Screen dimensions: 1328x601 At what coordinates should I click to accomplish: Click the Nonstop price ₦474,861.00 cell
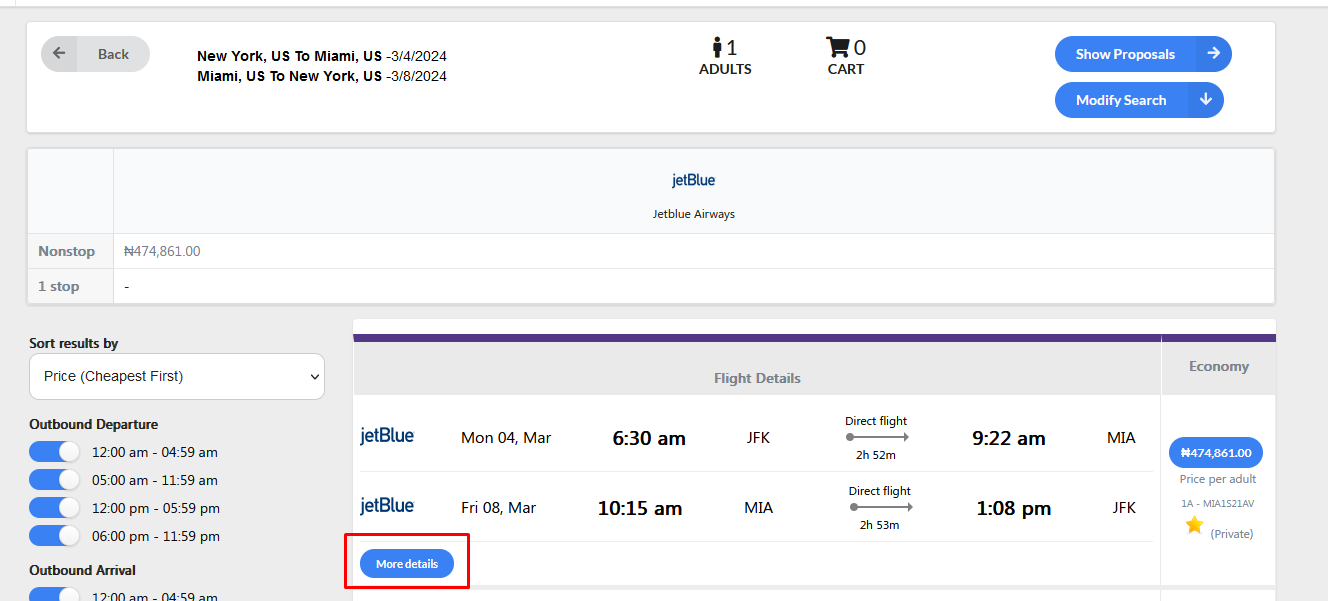tap(162, 251)
